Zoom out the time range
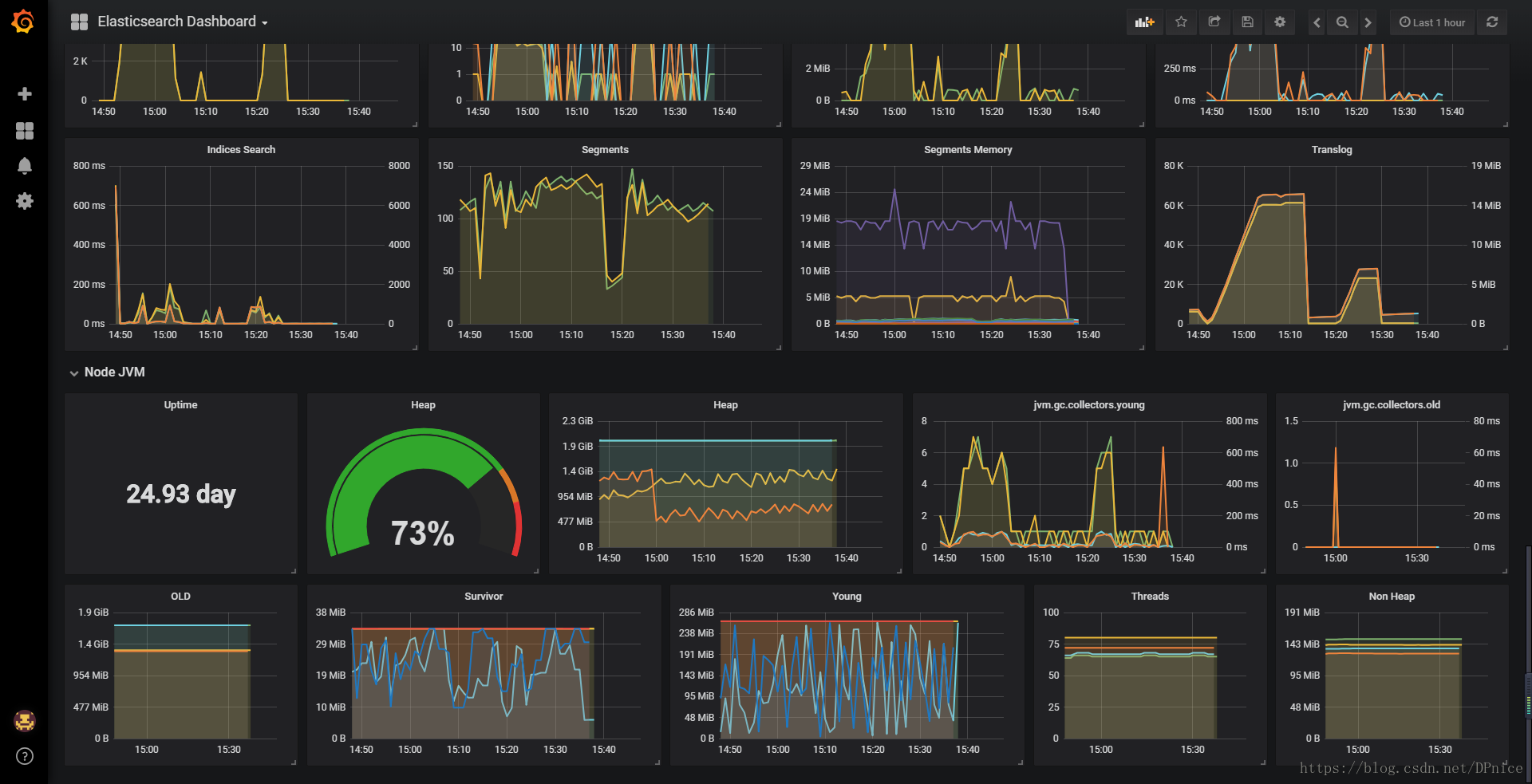 (1342, 22)
